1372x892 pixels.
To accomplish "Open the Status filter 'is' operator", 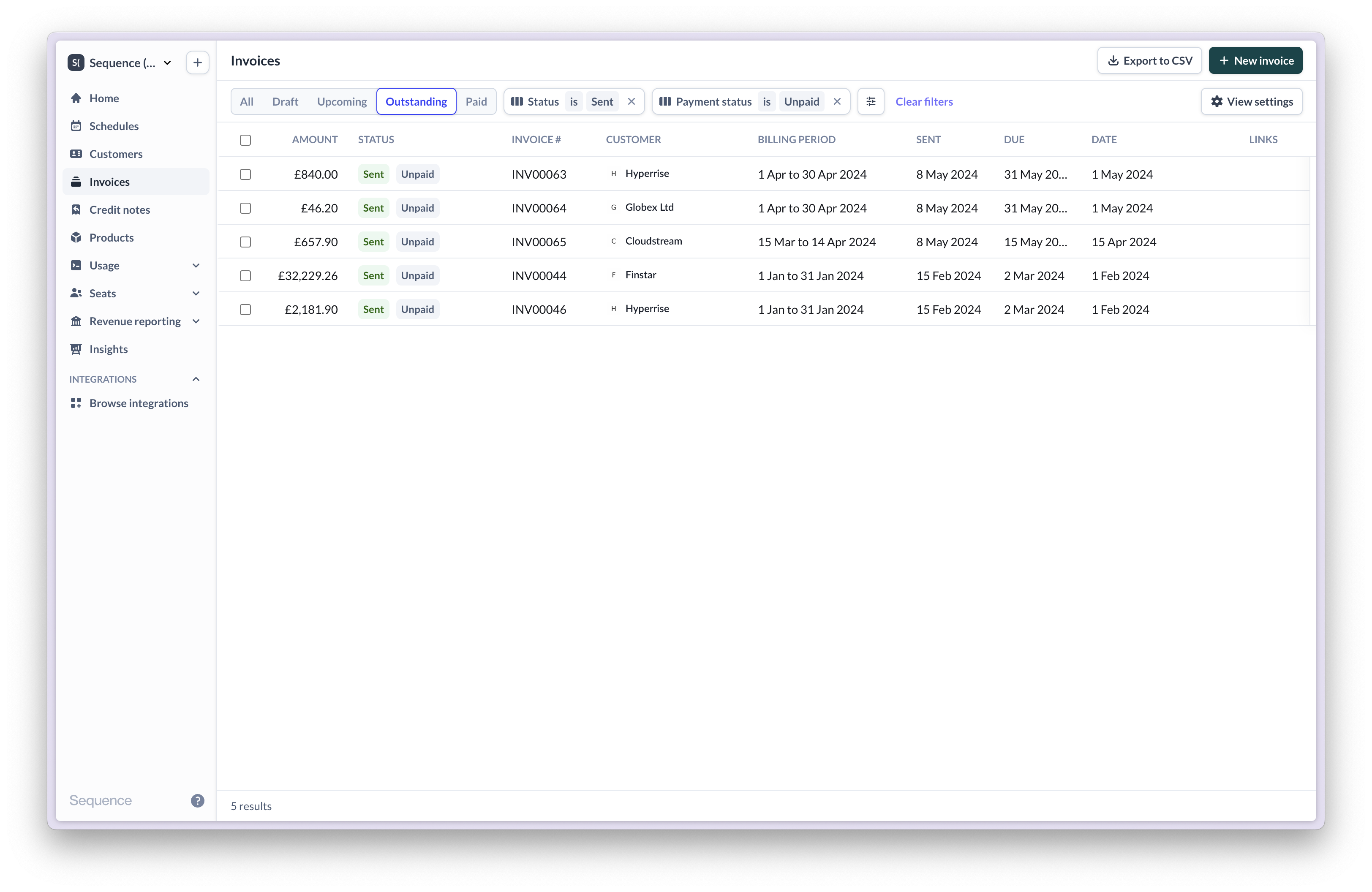I will pyautogui.click(x=574, y=101).
